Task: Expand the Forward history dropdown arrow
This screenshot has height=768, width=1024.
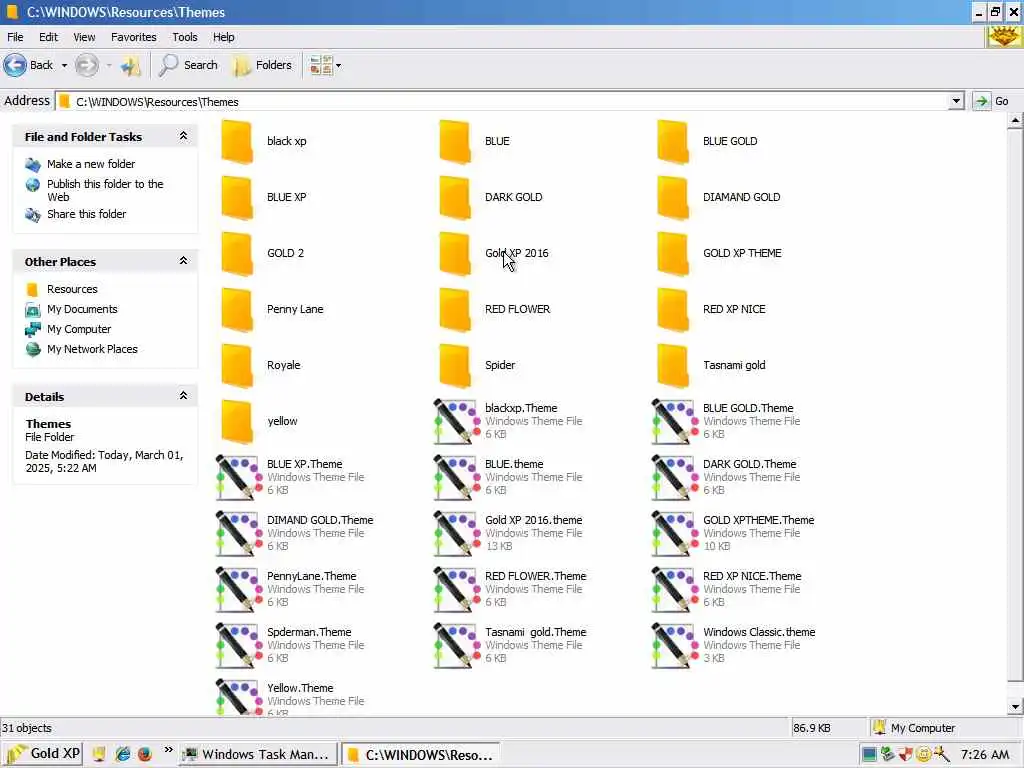Action: 108,65
